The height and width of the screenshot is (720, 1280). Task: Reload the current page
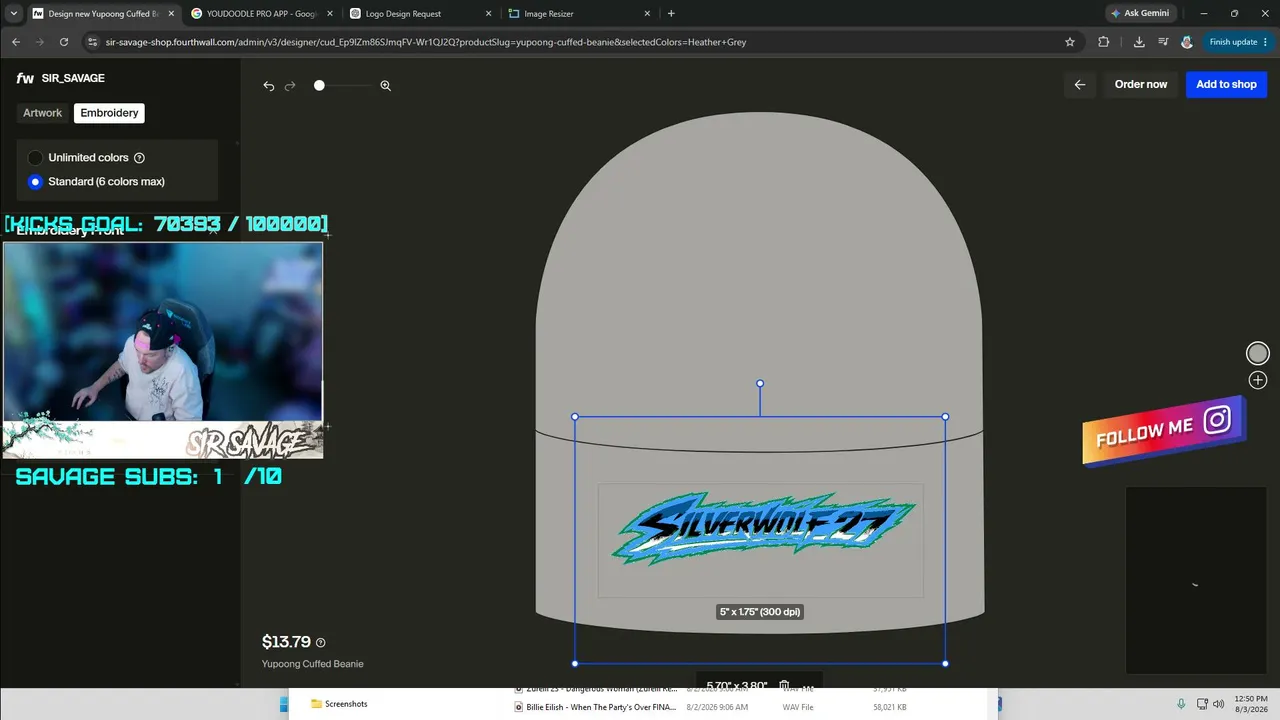point(64,42)
